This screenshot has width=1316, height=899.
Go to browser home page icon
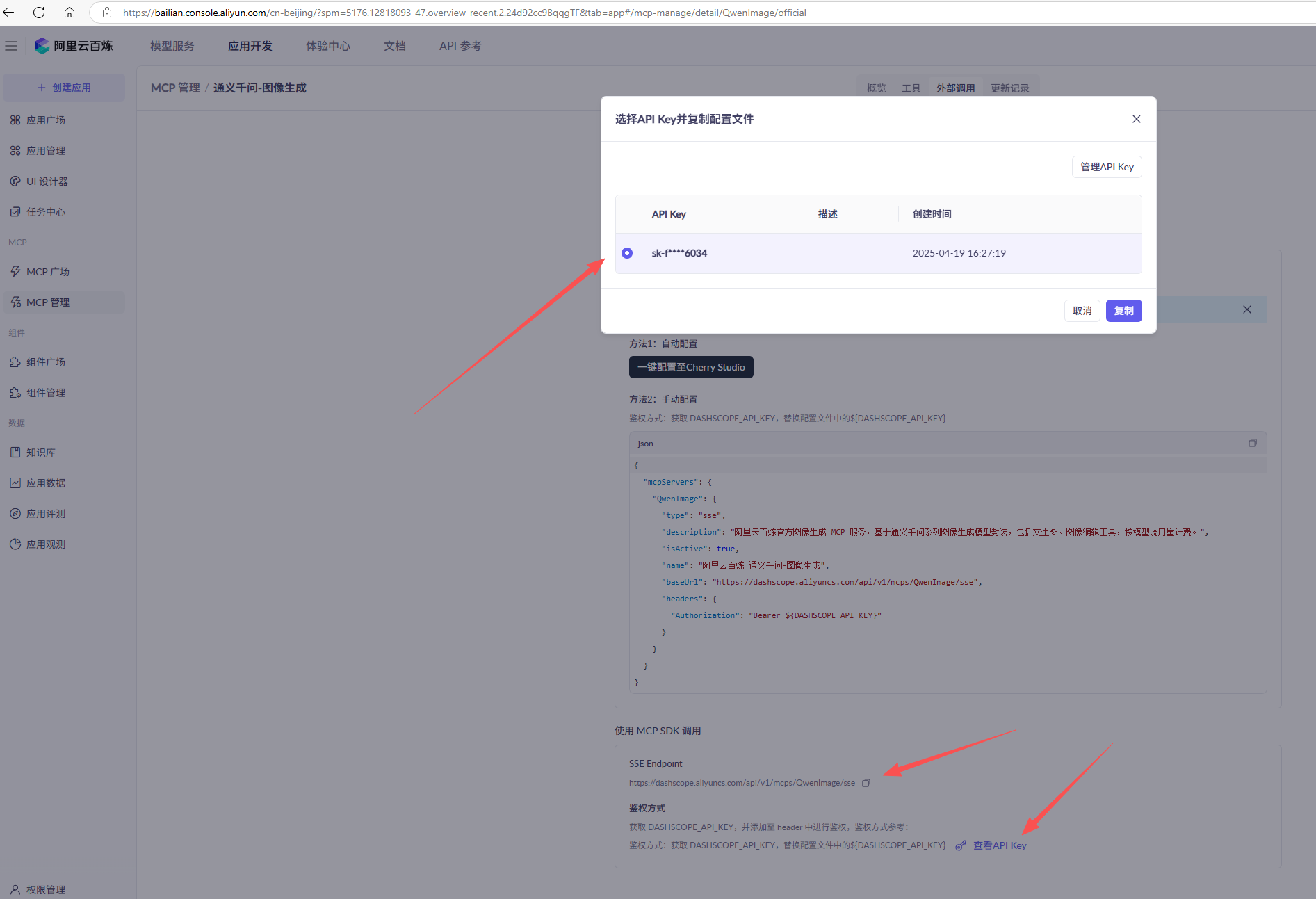coord(70,13)
